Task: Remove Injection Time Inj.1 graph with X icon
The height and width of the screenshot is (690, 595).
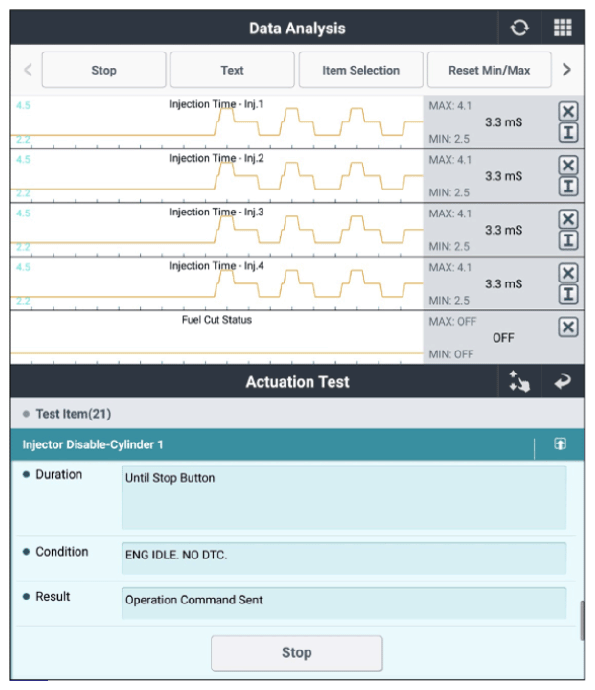Action: (x=568, y=111)
